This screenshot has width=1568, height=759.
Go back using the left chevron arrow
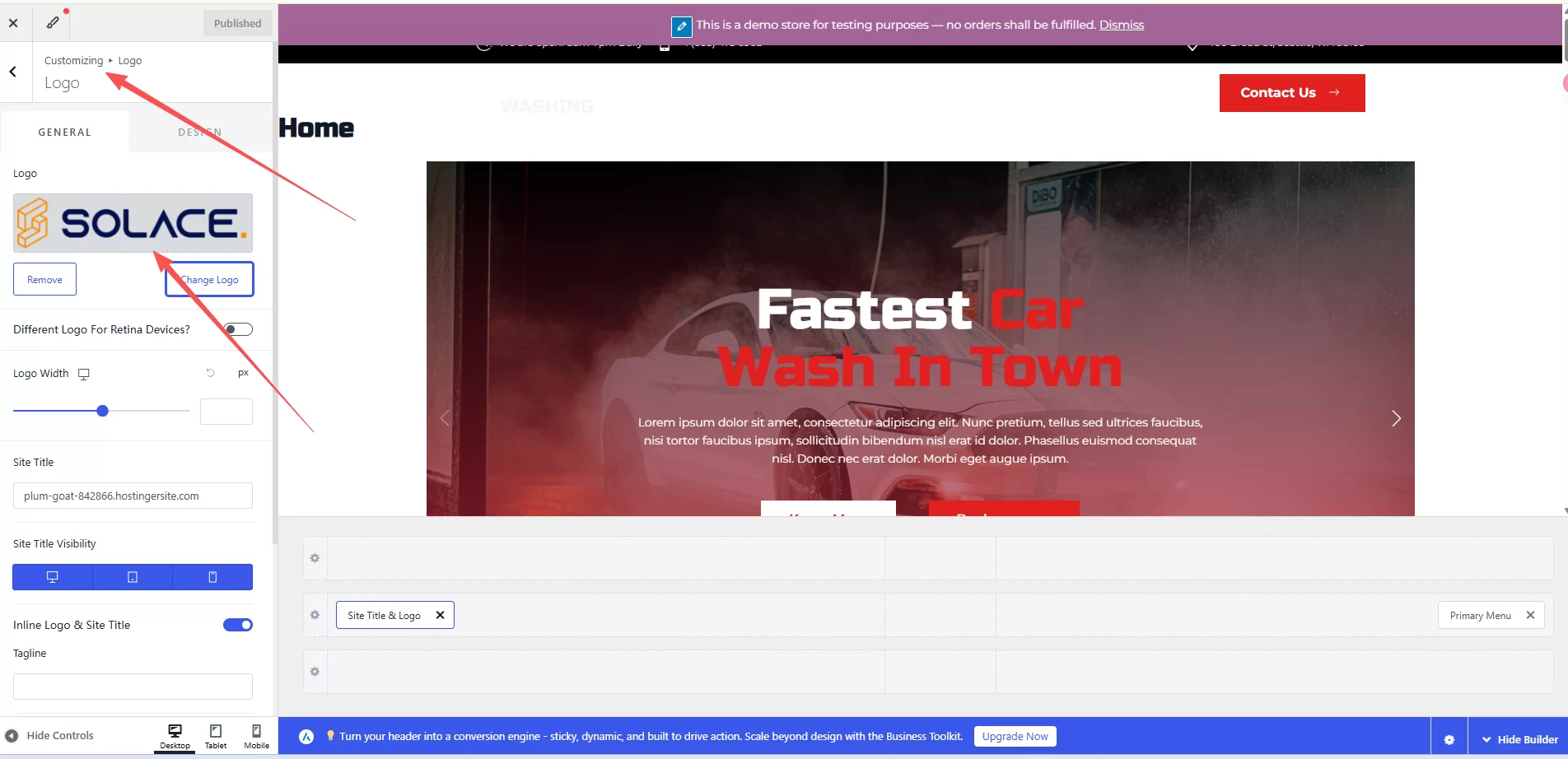click(x=13, y=72)
